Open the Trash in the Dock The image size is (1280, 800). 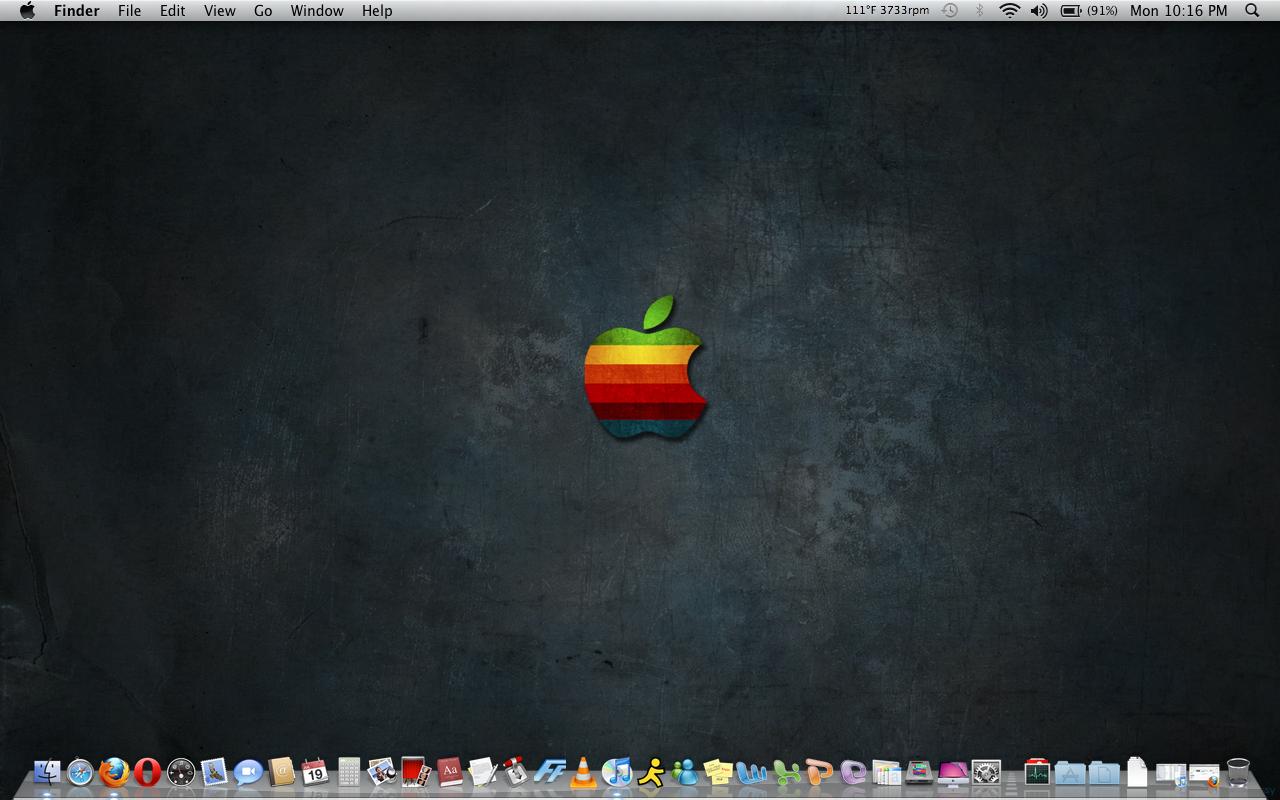pyautogui.click(x=1238, y=772)
